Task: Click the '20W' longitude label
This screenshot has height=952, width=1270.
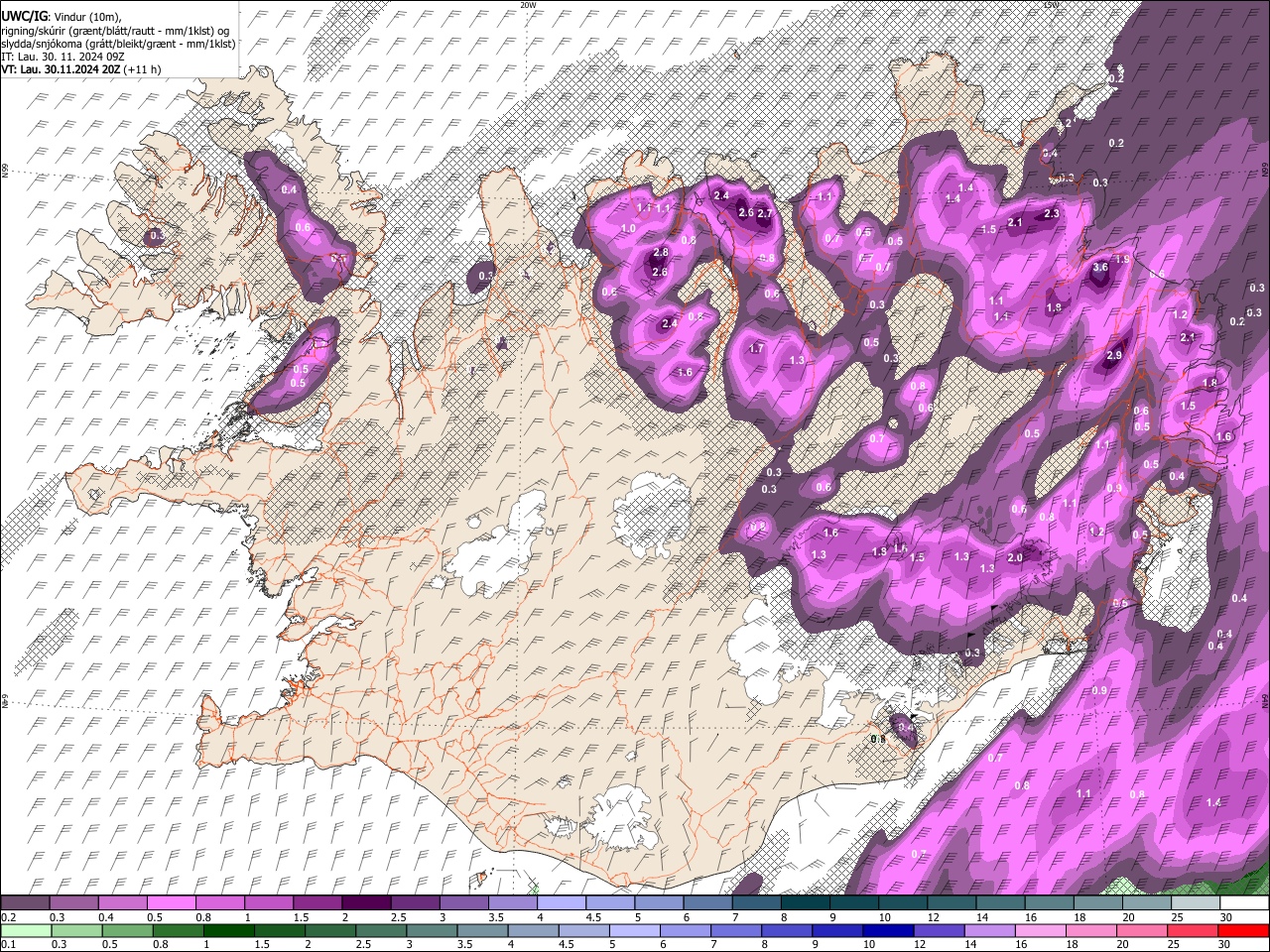Action: [x=528, y=5]
